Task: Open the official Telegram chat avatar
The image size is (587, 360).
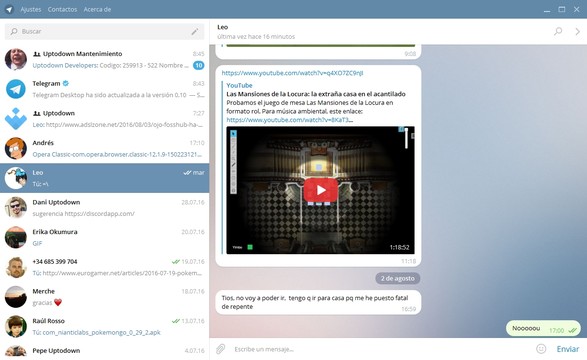Action: point(16,89)
